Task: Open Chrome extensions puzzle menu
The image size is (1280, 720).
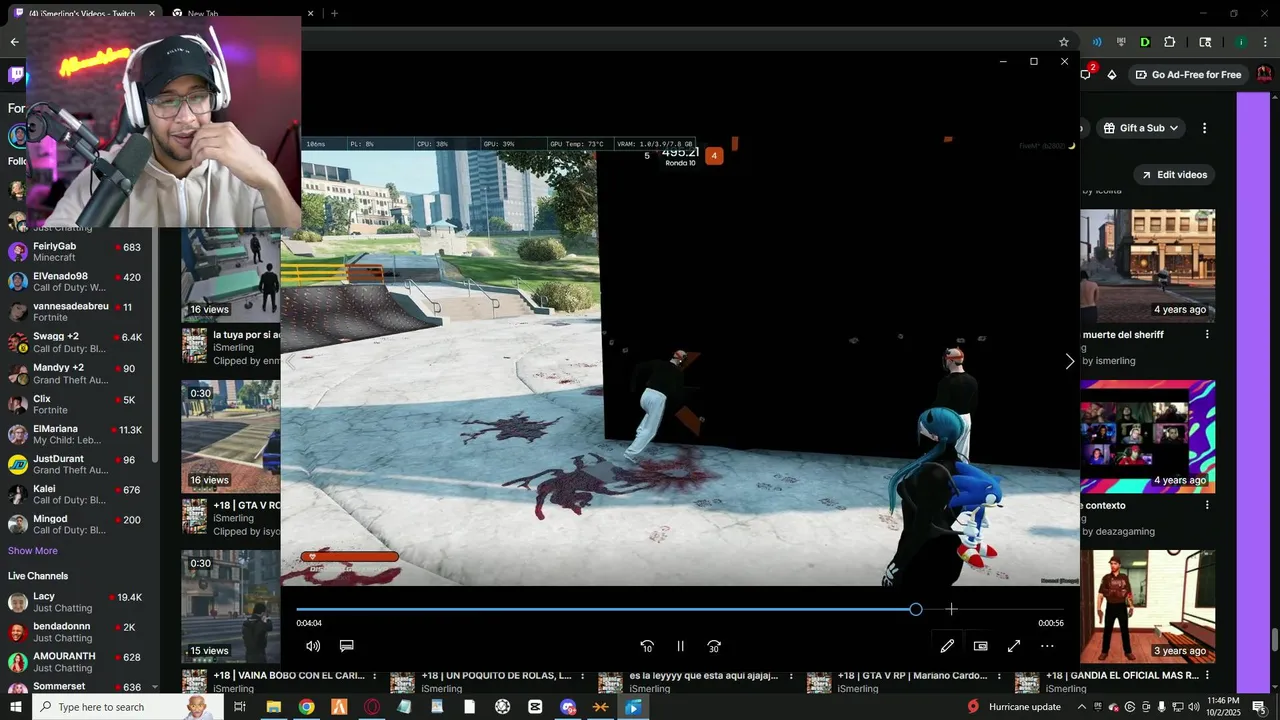Action: pyautogui.click(x=1170, y=42)
